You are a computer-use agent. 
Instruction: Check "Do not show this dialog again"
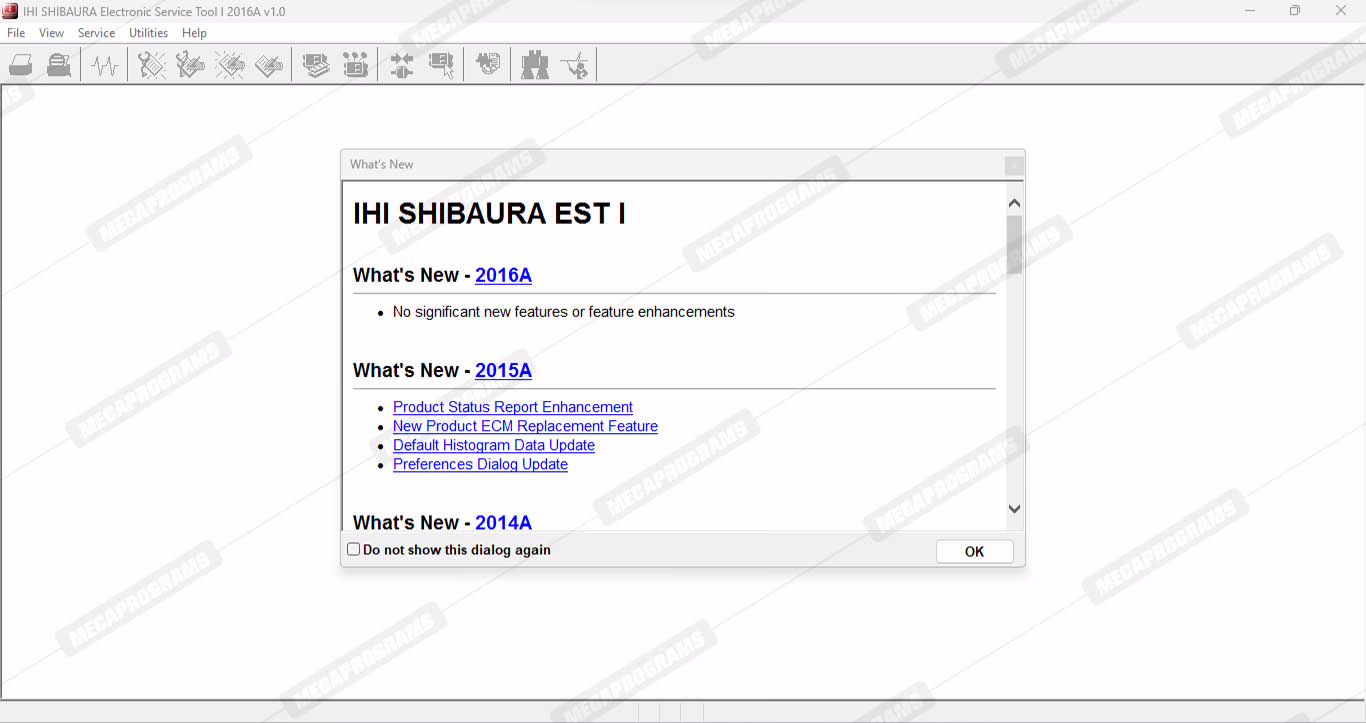354,549
